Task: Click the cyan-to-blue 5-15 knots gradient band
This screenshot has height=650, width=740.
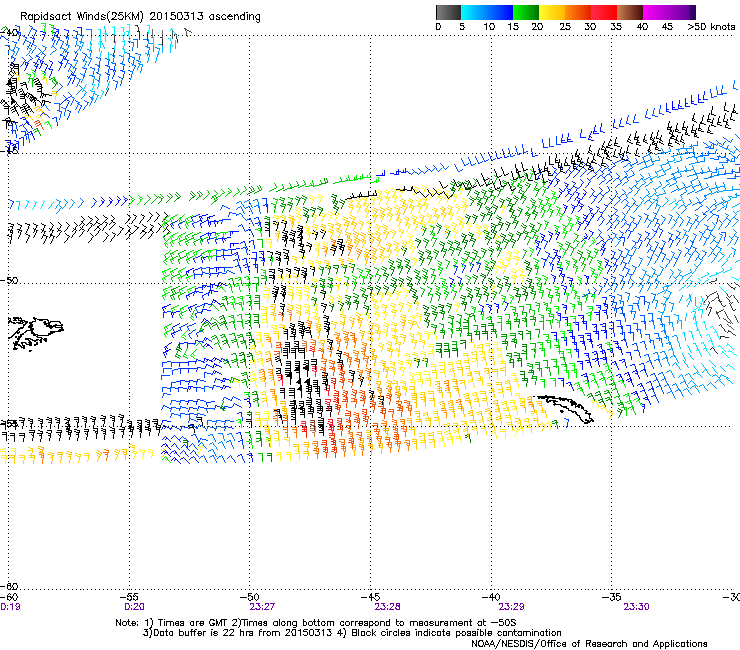Action: [x=487, y=12]
